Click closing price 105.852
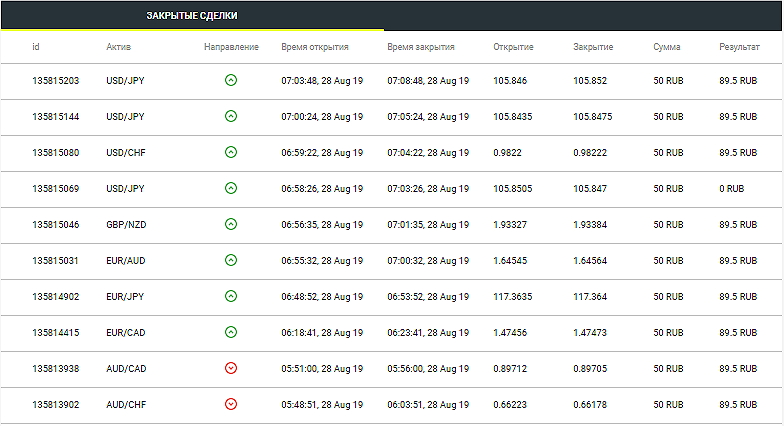Image resolution: width=784 pixels, height=426 pixels. (590, 80)
